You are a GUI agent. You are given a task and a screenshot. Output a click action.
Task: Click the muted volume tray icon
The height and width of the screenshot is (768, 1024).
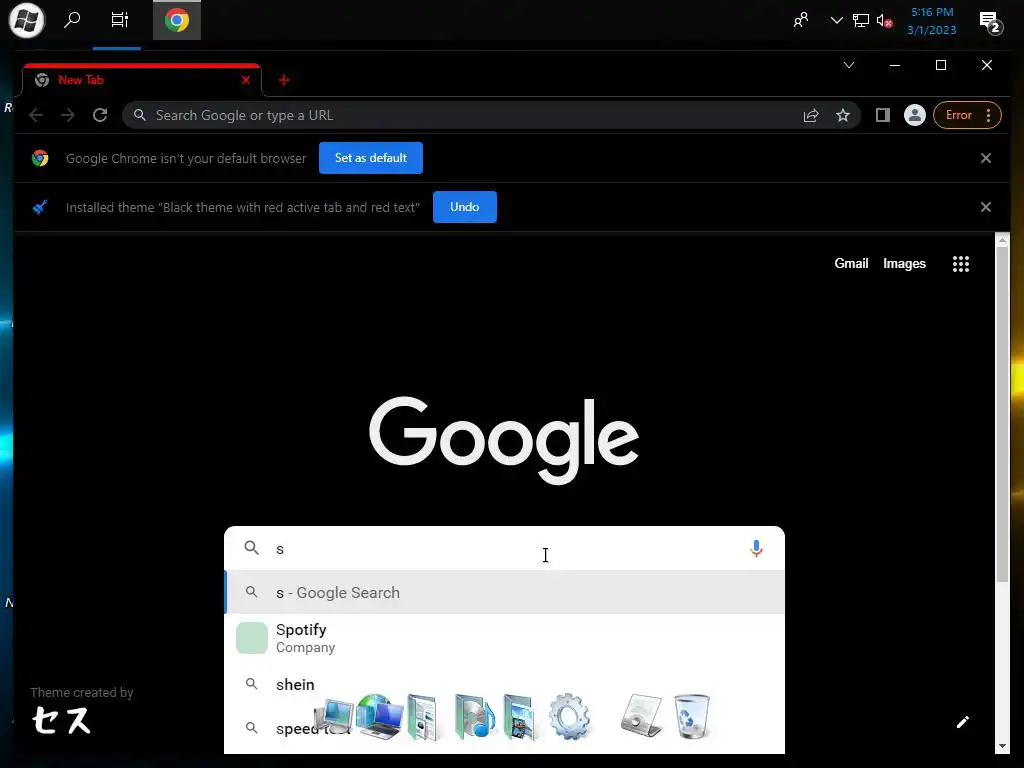(x=884, y=20)
